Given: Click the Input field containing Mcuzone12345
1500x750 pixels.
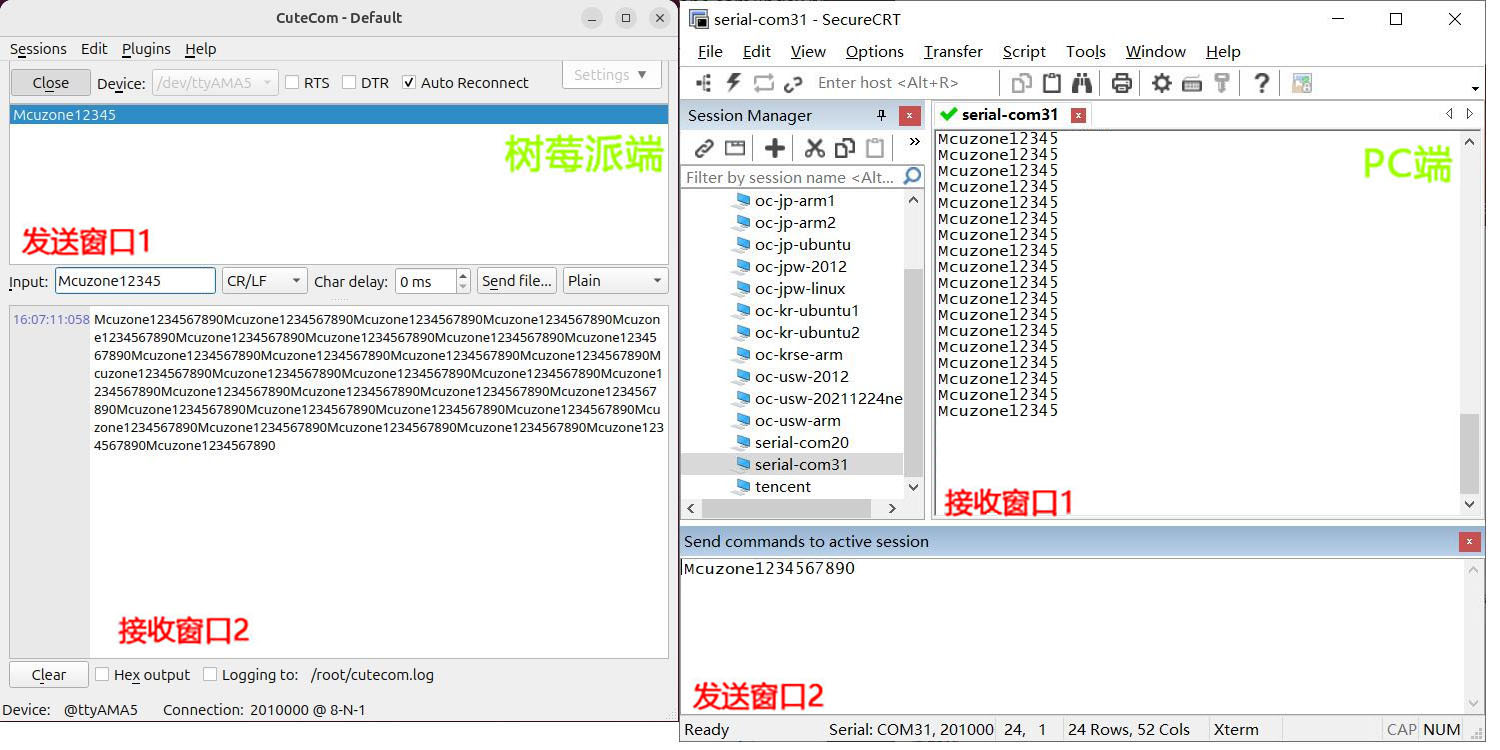Looking at the screenshot, I should click(x=135, y=281).
